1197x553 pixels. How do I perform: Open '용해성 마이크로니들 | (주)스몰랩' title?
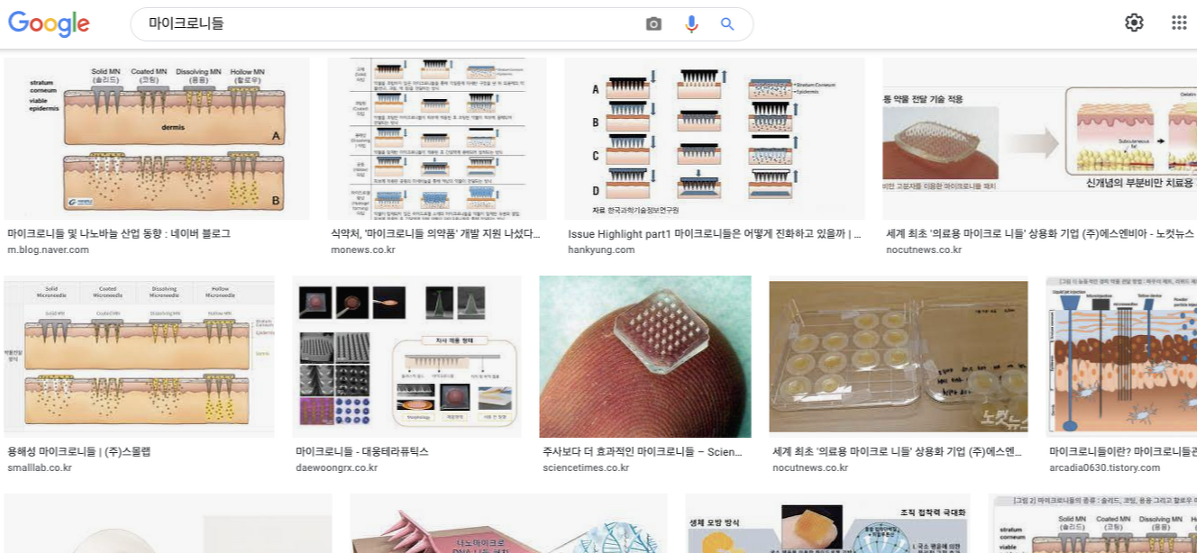click(79, 451)
